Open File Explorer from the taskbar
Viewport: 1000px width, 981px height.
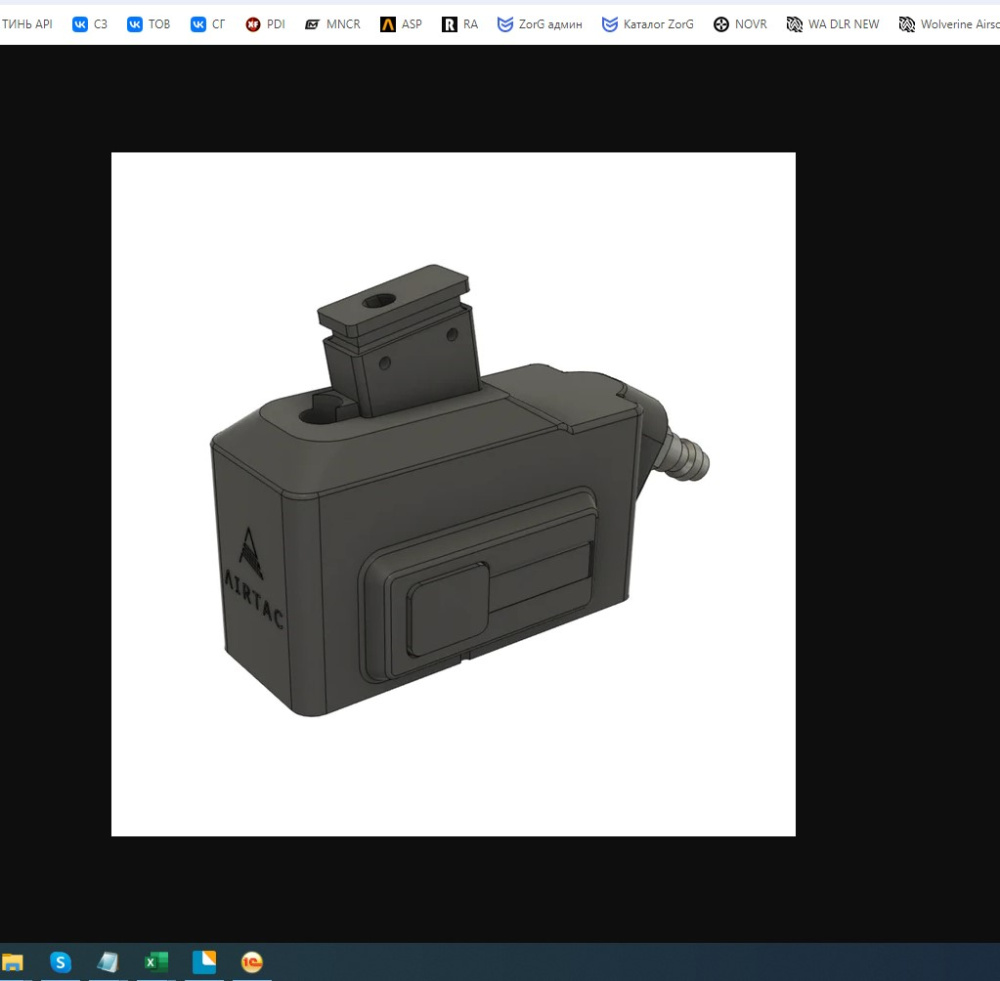12,962
